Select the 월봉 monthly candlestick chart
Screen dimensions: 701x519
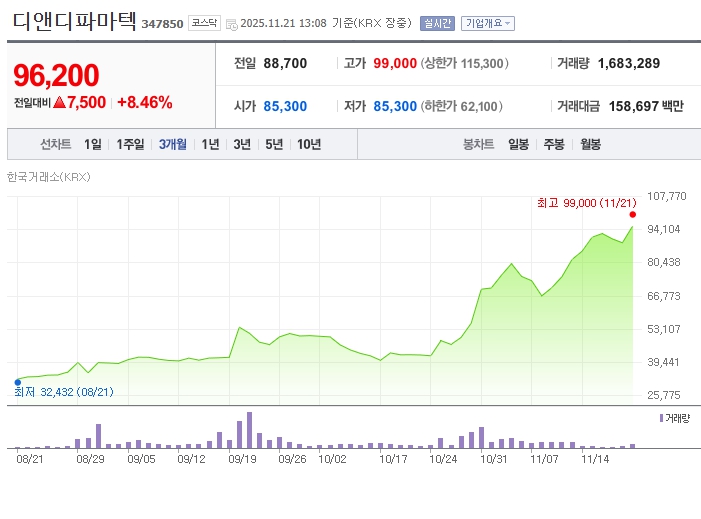[x=590, y=144]
